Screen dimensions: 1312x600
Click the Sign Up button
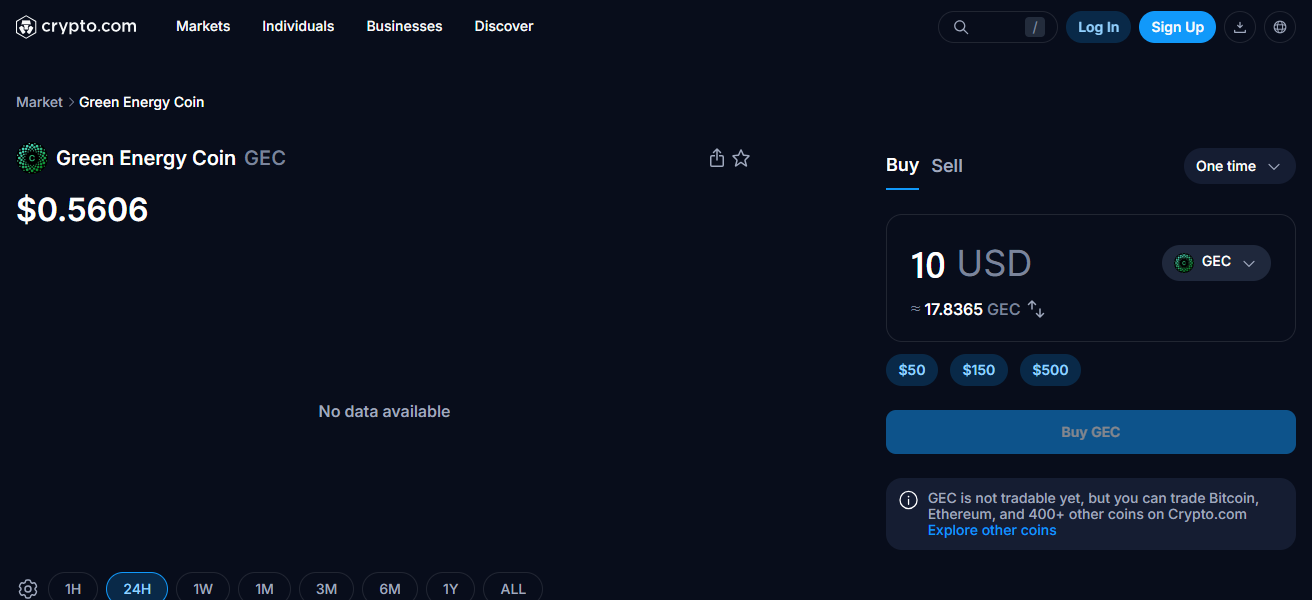[1177, 27]
